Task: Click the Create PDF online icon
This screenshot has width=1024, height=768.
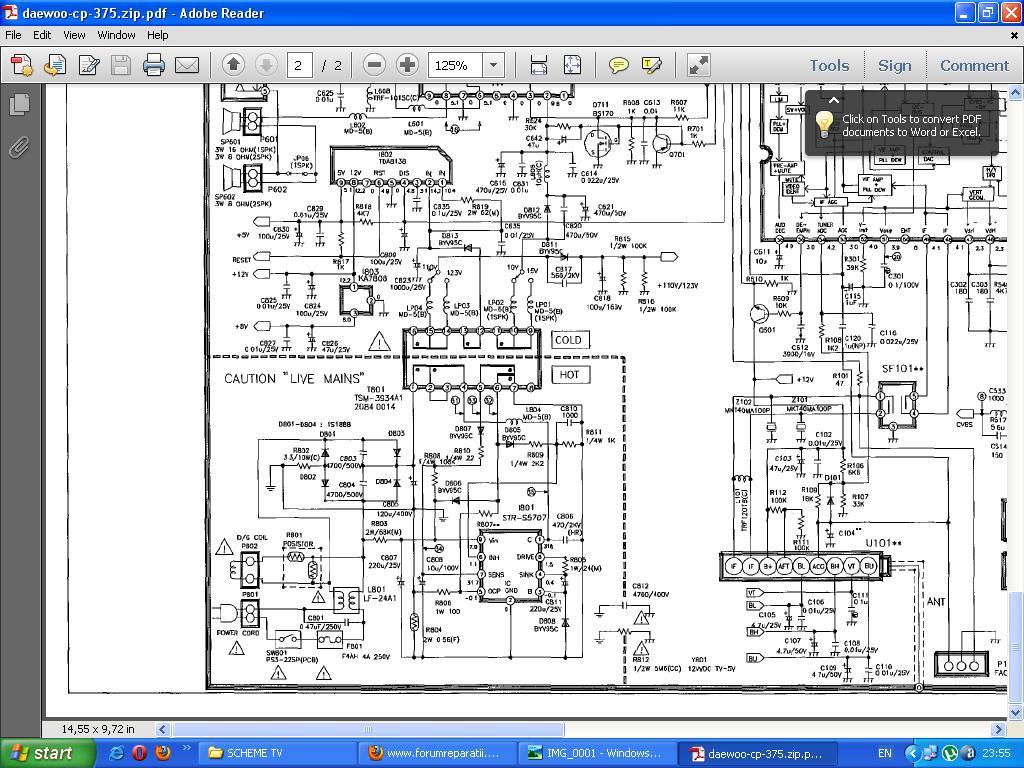Action: coord(22,65)
